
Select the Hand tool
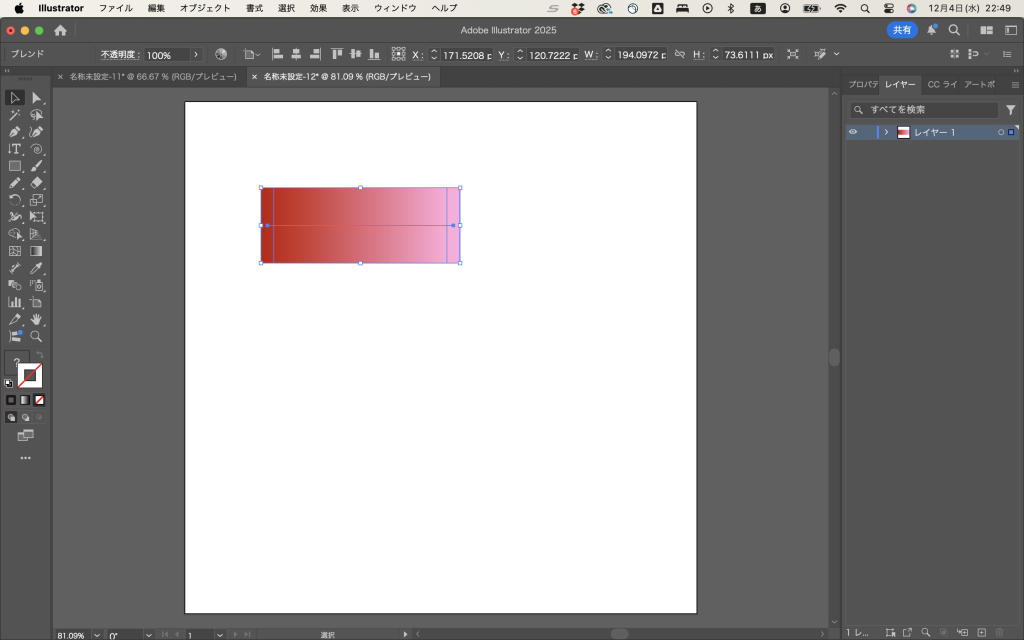click(37, 319)
